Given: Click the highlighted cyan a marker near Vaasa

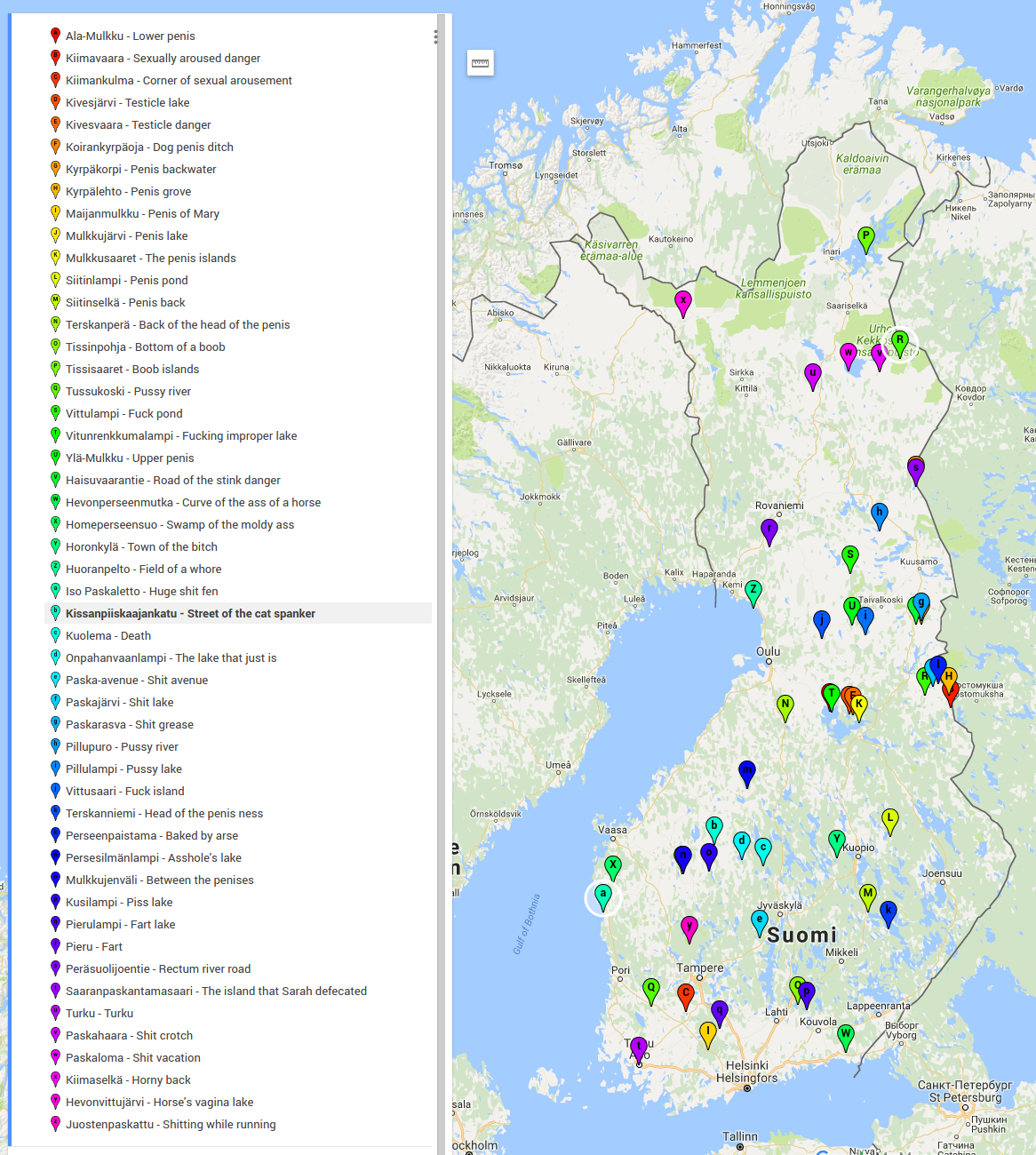Looking at the screenshot, I should click(603, 897).
